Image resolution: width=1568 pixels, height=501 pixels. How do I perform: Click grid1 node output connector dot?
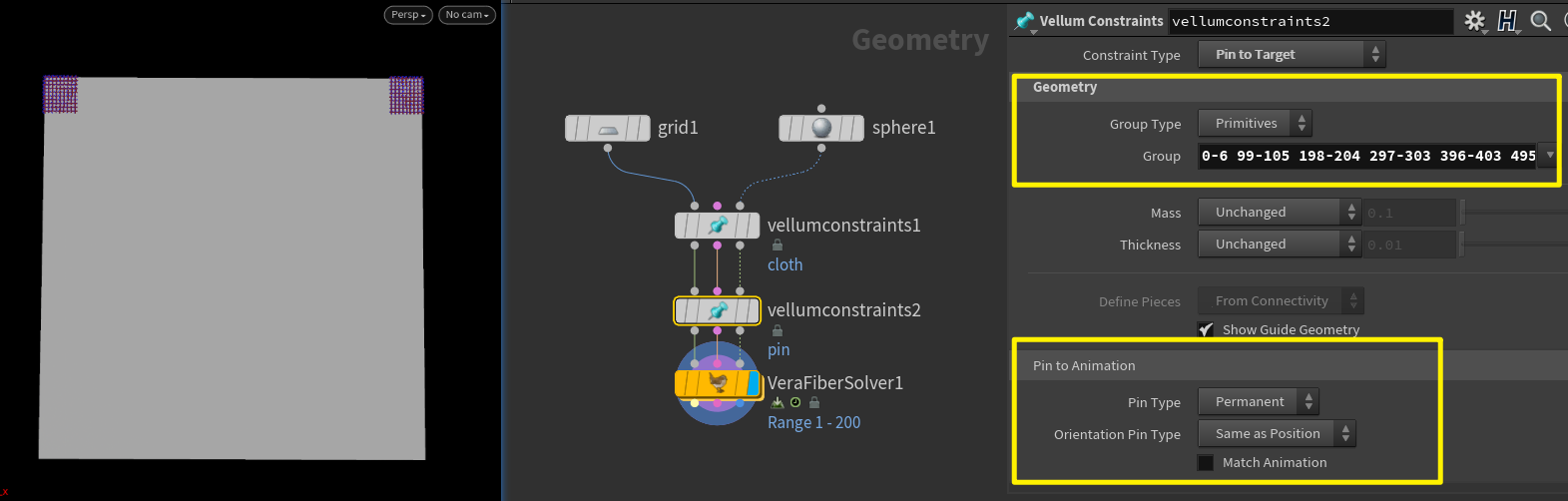click(x=608, y=148)
